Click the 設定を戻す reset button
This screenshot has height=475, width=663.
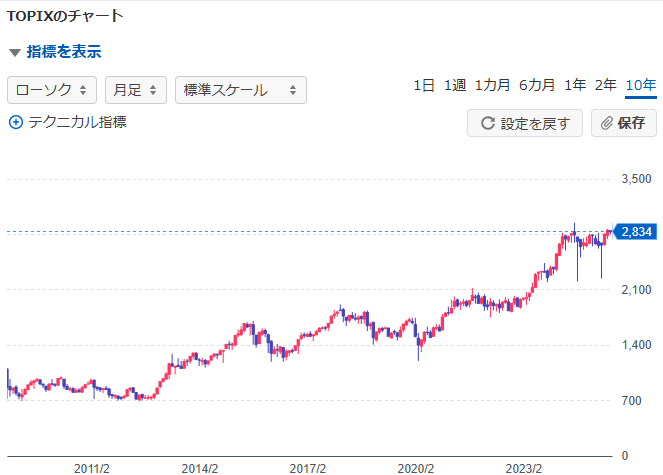point(526,124)
